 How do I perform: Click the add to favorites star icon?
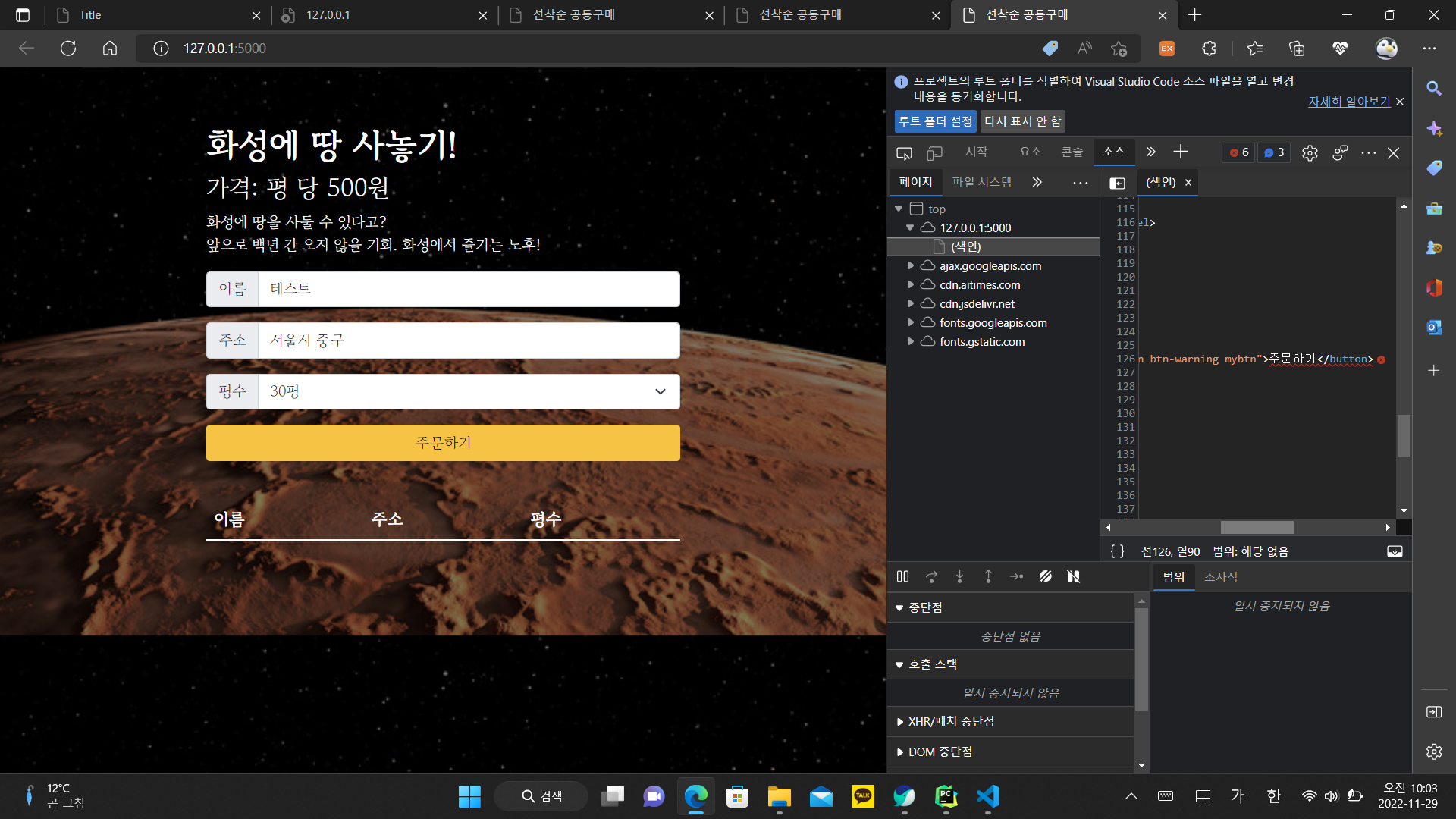1119,49
